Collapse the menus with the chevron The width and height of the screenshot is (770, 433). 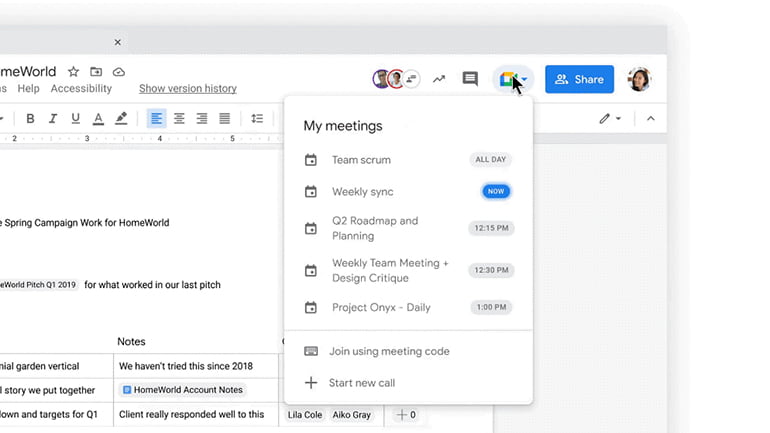pos(651,118)
